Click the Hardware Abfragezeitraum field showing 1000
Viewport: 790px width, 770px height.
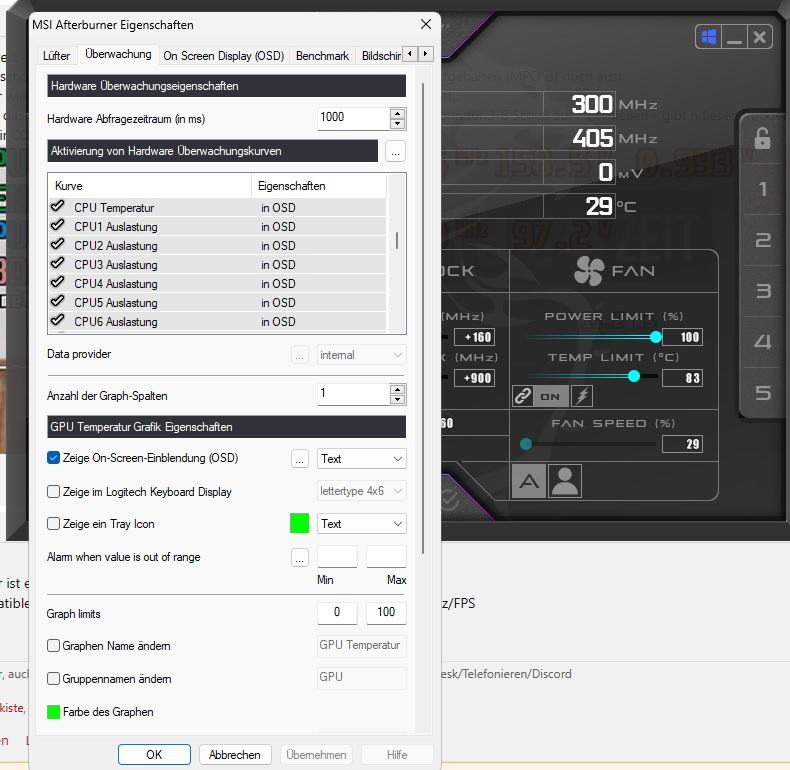tap(353, 118)
